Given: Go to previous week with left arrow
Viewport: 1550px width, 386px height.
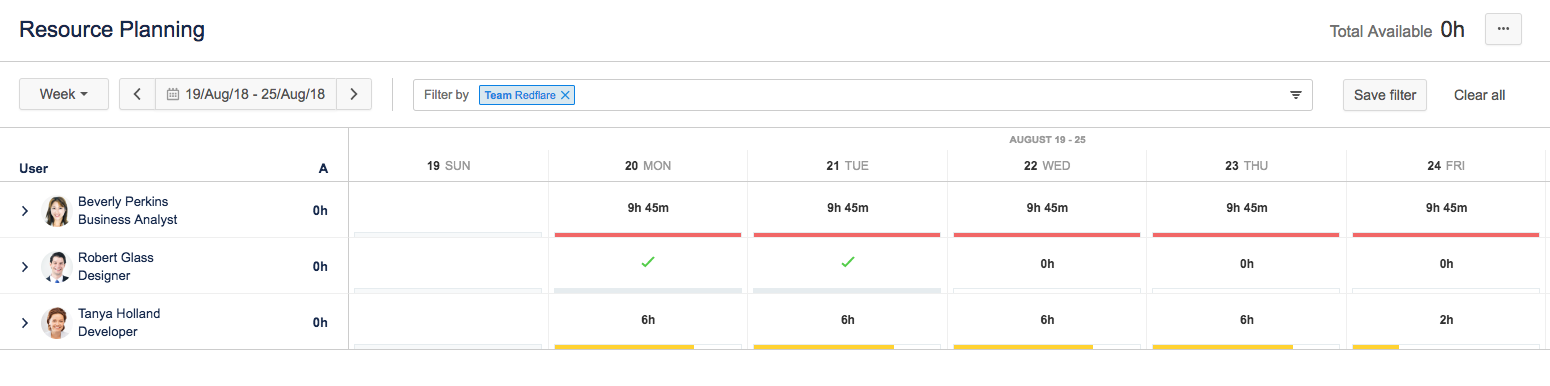Looking at the screenshot, I should [137, 94].
